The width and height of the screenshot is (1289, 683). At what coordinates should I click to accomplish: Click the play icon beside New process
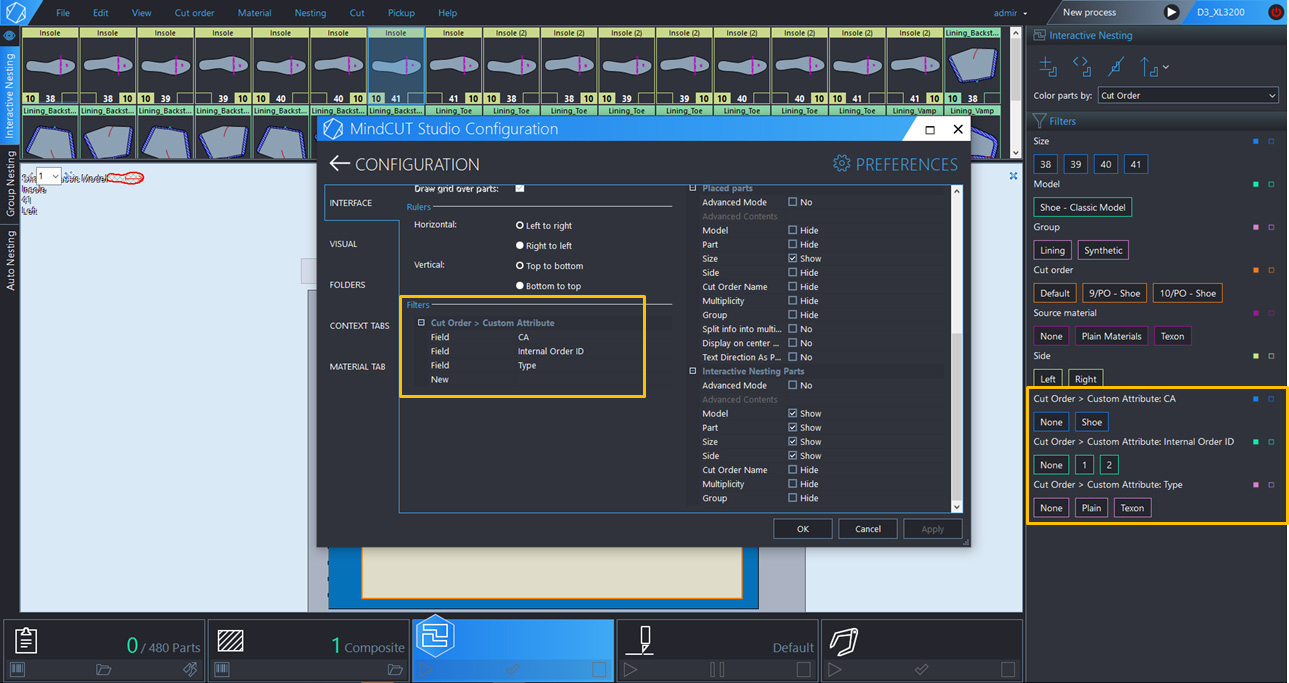pyautogui.click(x=1171, y=12)
